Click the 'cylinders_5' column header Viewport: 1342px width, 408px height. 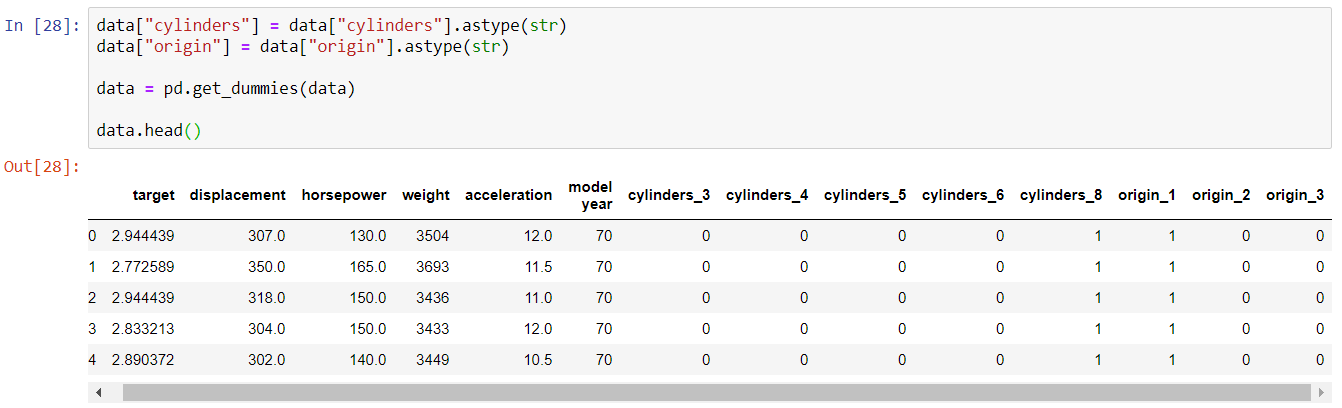[x=865, y=195]
